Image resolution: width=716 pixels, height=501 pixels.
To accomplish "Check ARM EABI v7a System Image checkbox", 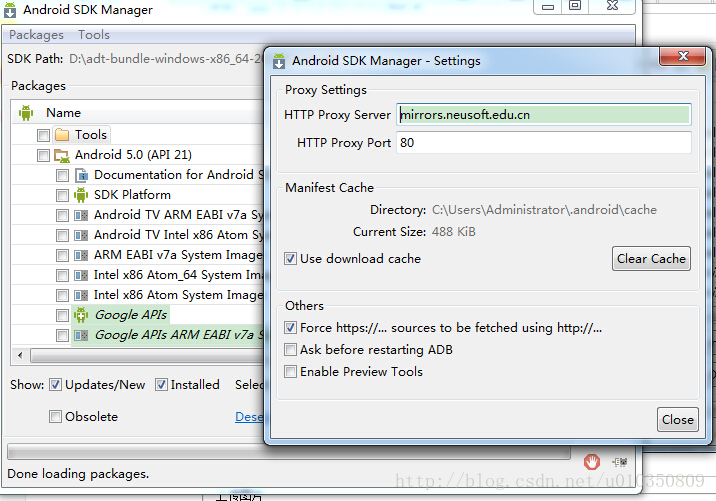I will pos(63,256).
